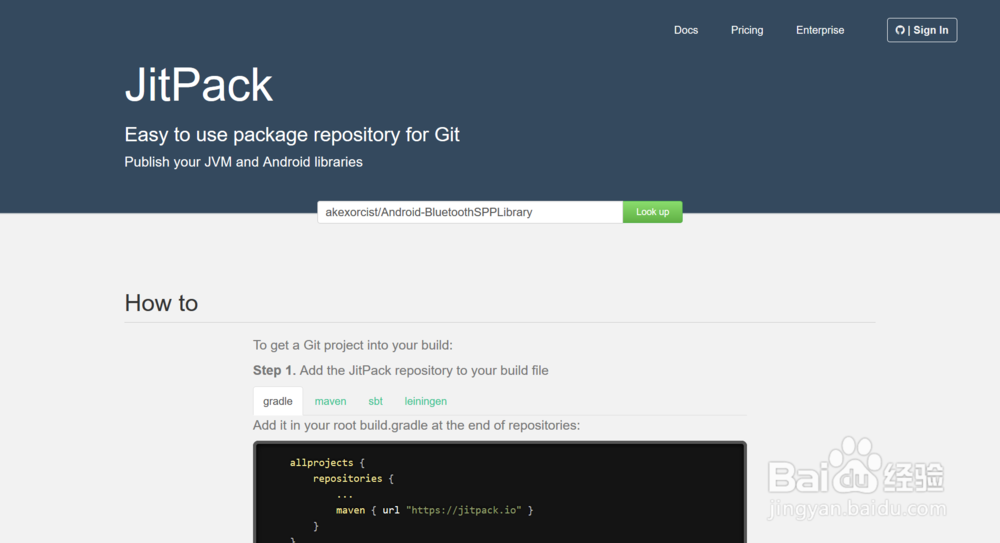Click the "How to" heading

(161, 303)
